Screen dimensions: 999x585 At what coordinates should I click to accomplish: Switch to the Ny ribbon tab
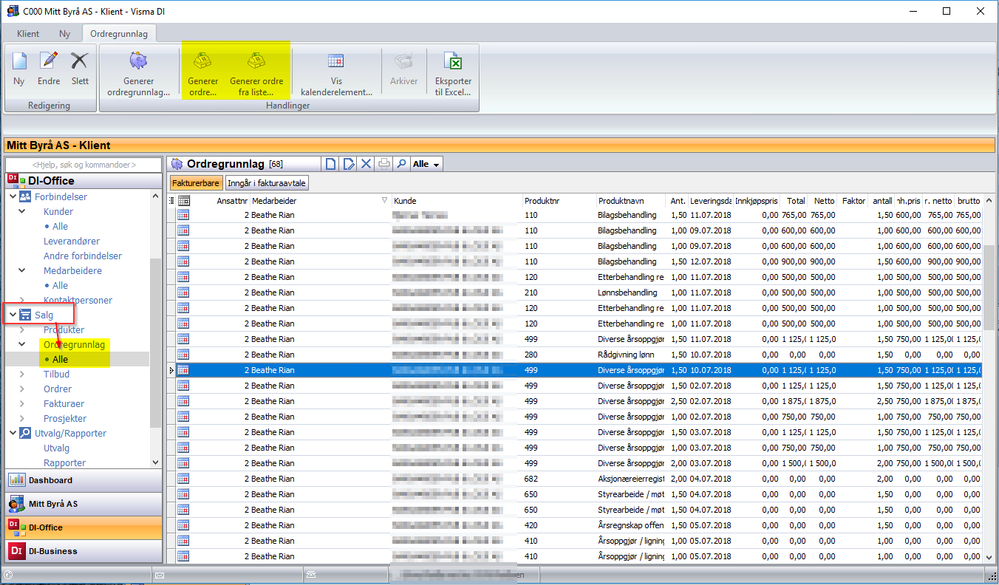click(64, 34)
